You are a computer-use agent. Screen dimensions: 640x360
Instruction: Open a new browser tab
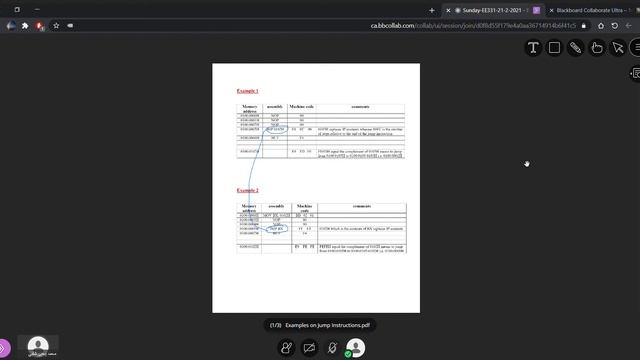(x=432, y=10)
